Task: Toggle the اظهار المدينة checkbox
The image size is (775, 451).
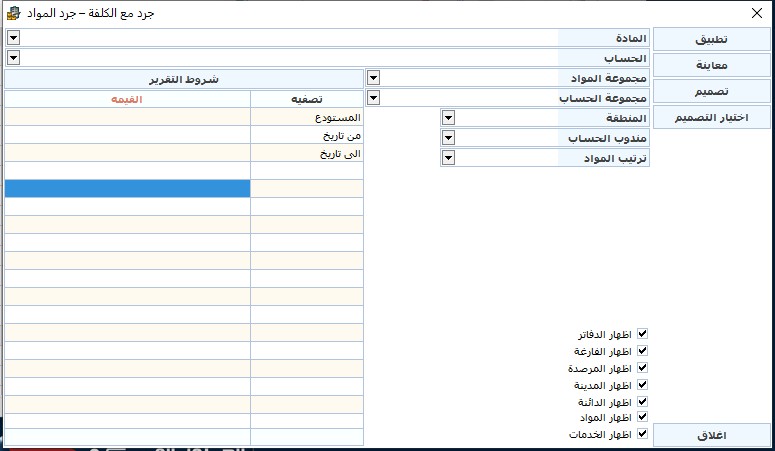Action: coord(642,385)
